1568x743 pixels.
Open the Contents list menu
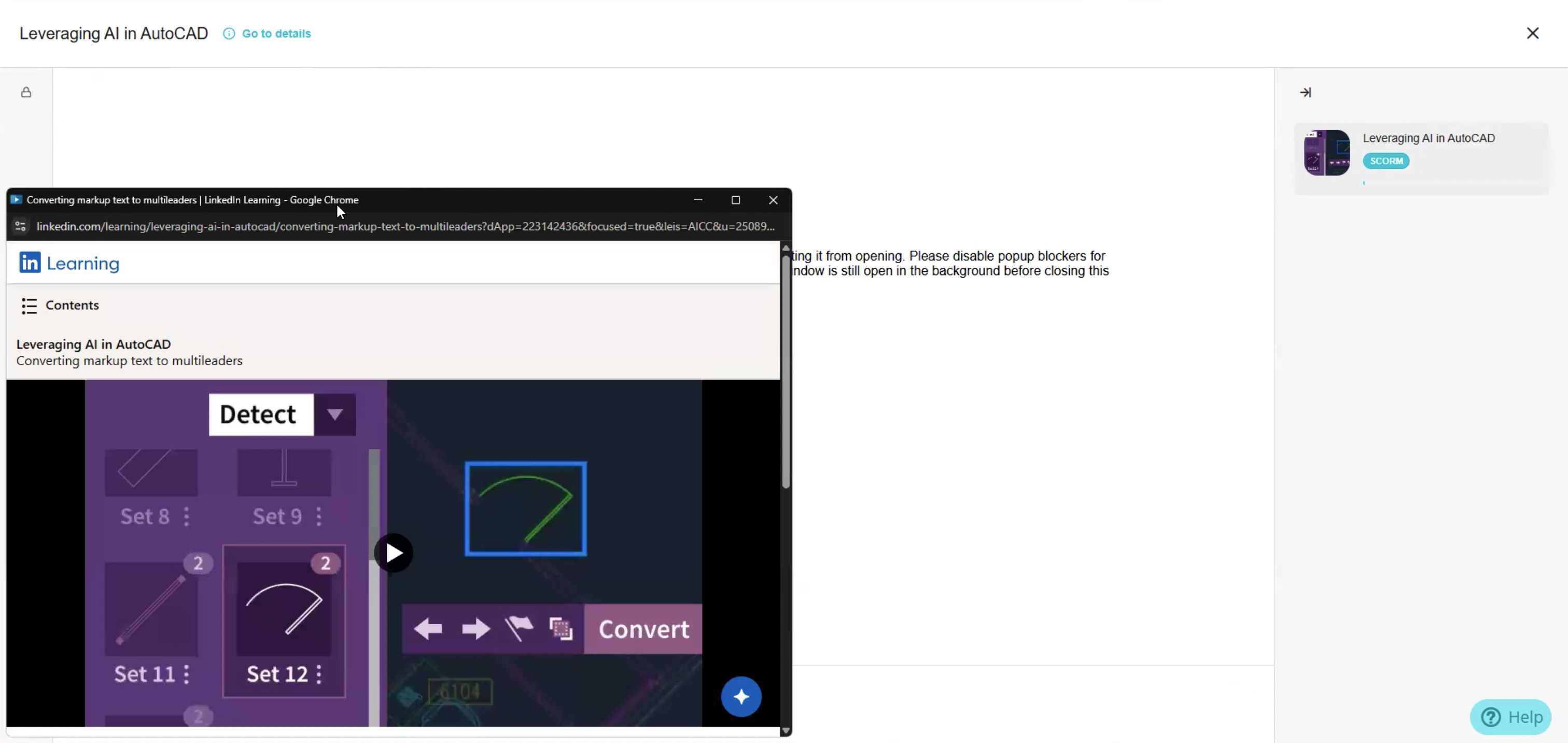click(x=60, y=305)
